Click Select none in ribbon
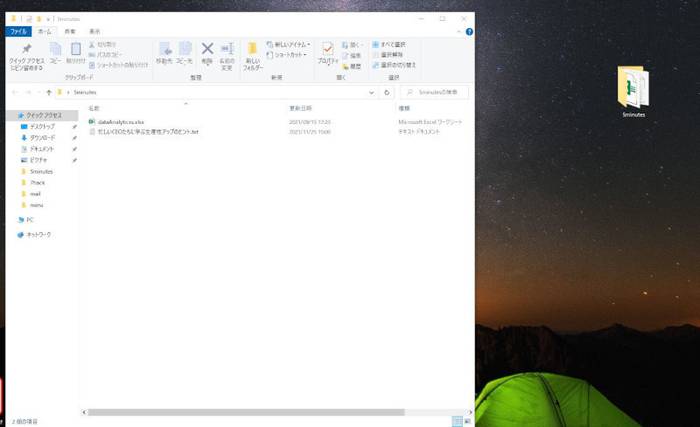Screen dimensions: 700x427 click(388, 54)
